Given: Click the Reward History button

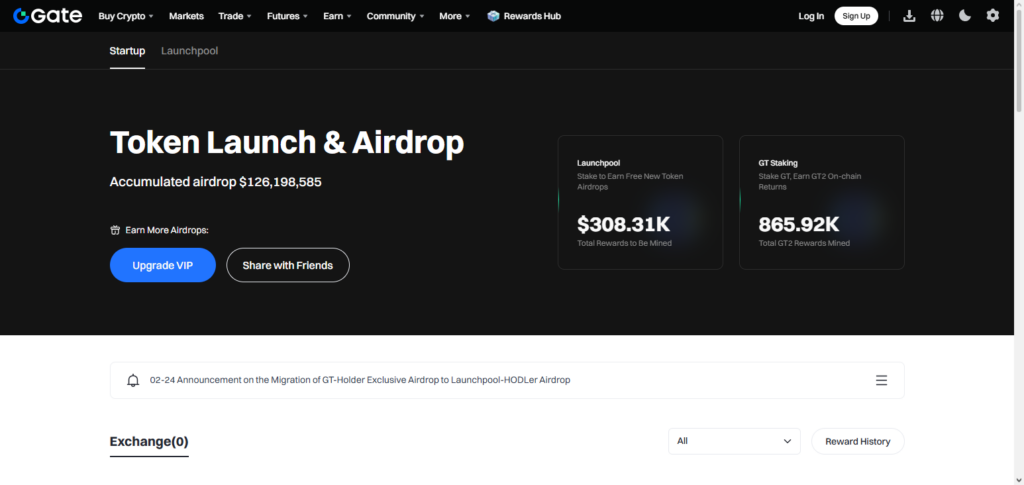Looking at the screenshot, I should (857, 441).
